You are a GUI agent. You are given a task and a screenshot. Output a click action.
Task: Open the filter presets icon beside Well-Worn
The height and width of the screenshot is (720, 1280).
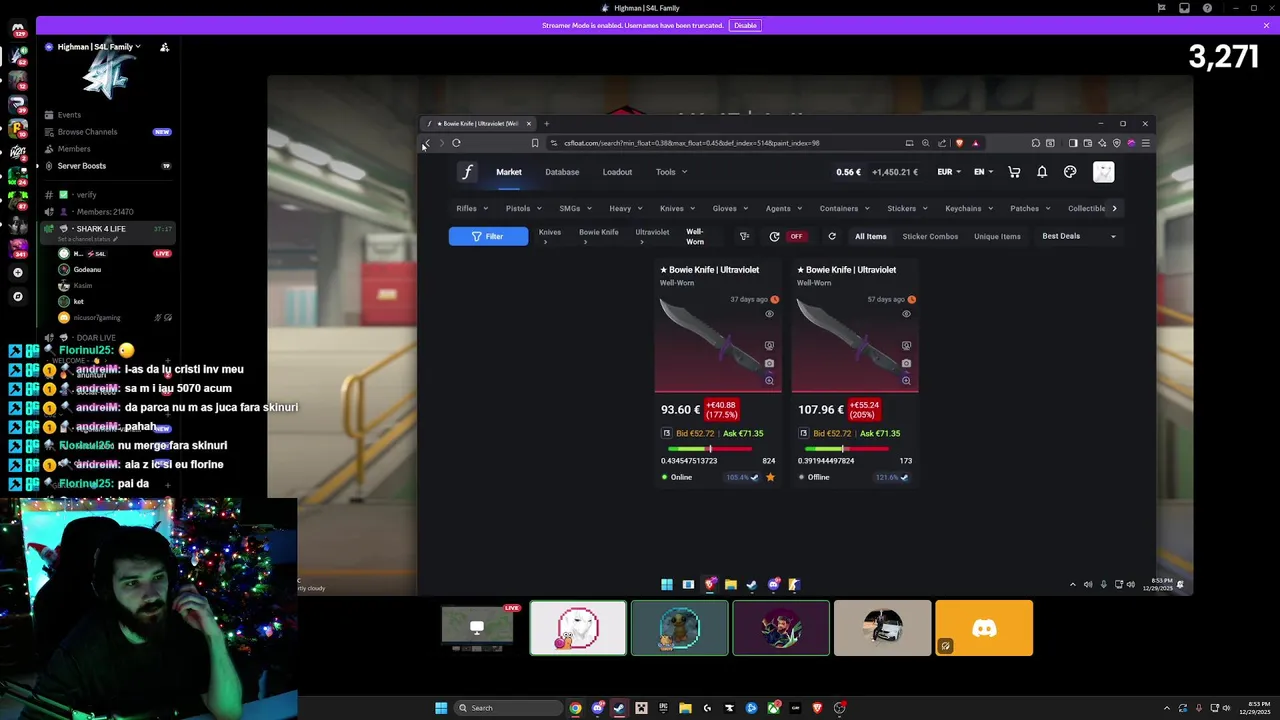click(744, 236)
